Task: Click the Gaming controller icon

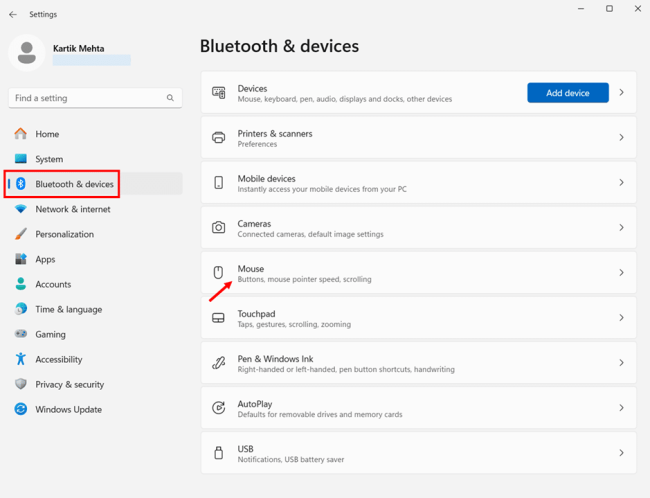Action: [20, 334]
